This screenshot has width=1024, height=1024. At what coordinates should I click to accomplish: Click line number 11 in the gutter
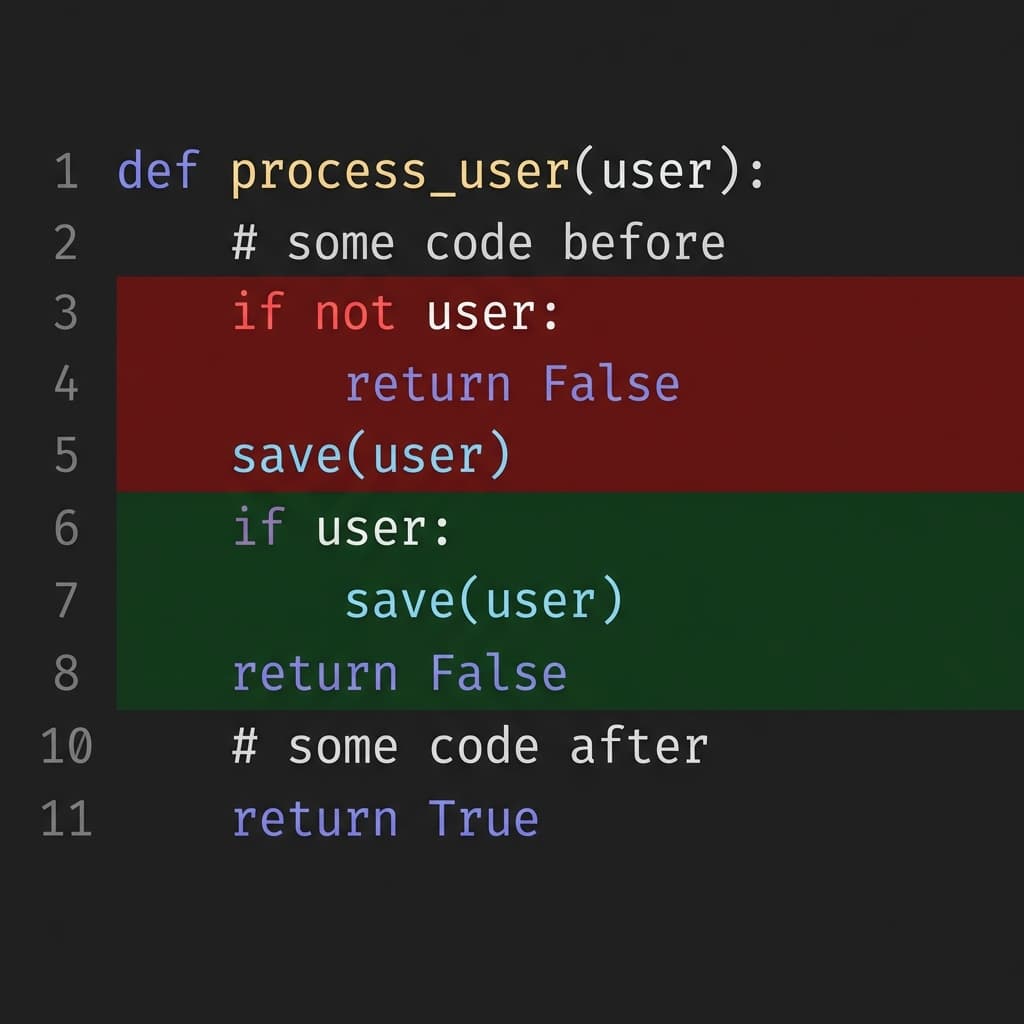tap(66, 818)
